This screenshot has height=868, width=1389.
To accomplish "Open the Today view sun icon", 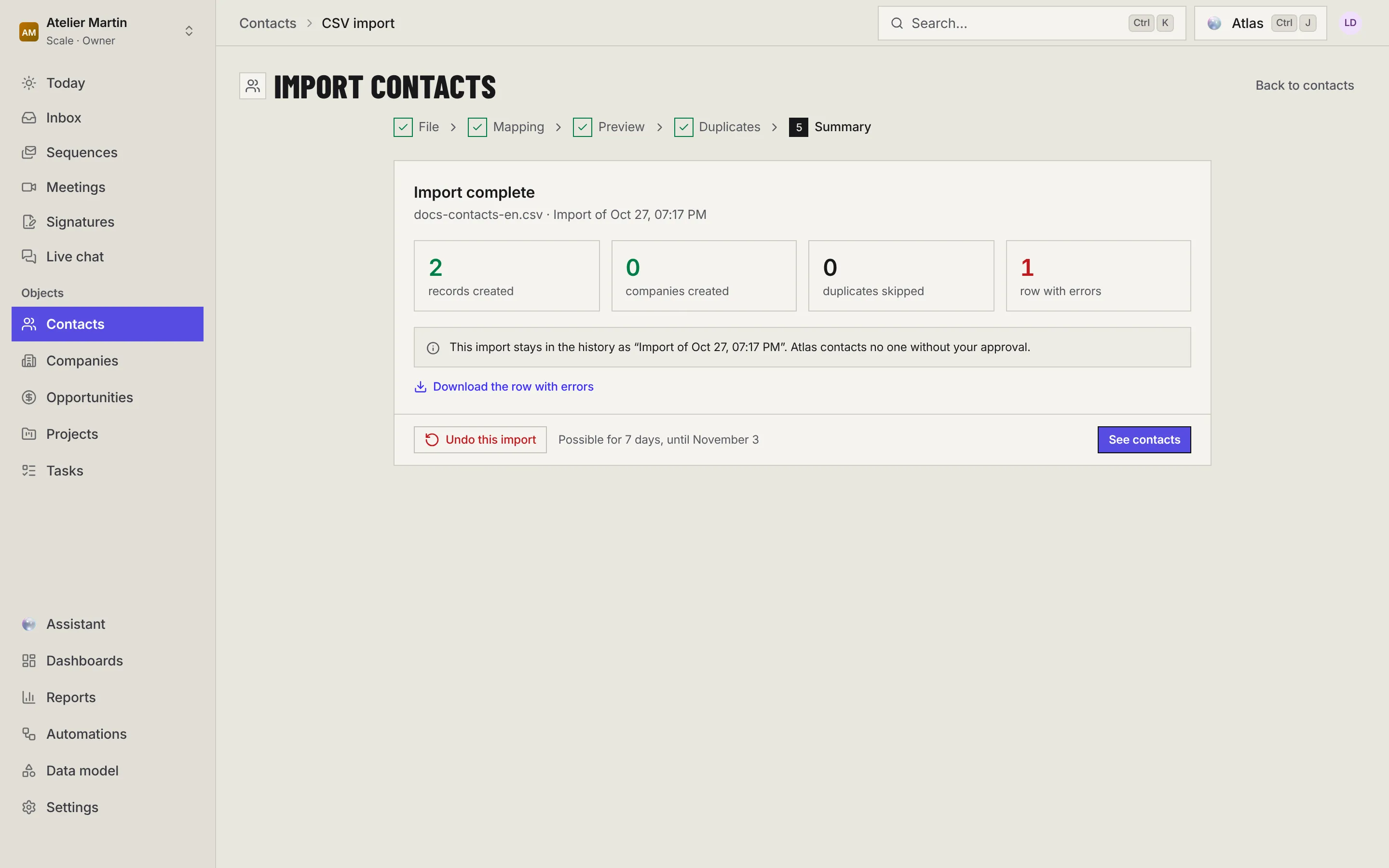I will point(29,83).
